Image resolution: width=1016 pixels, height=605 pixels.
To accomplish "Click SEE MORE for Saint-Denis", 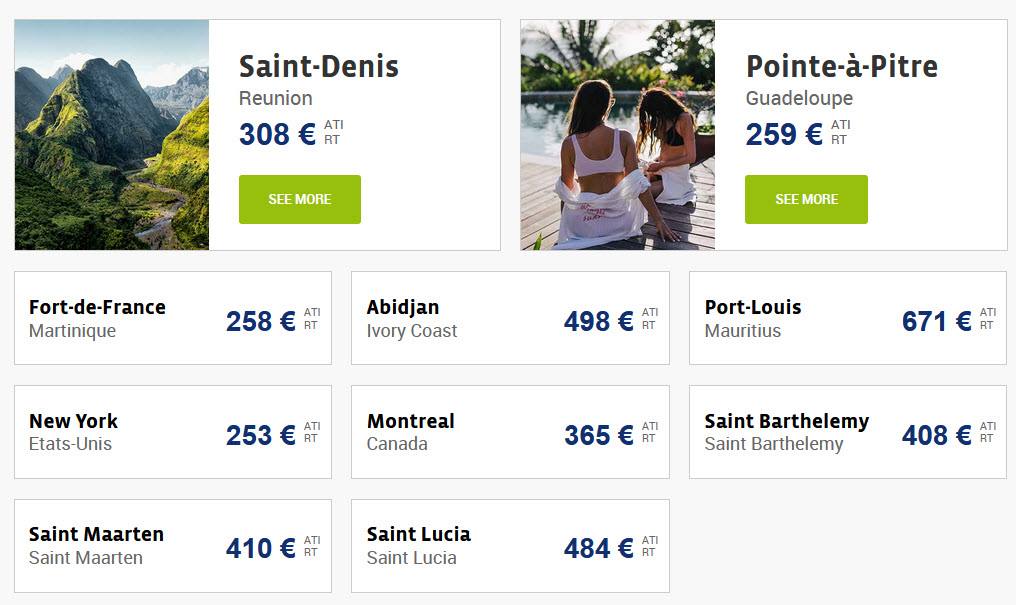I will (299, 200).
